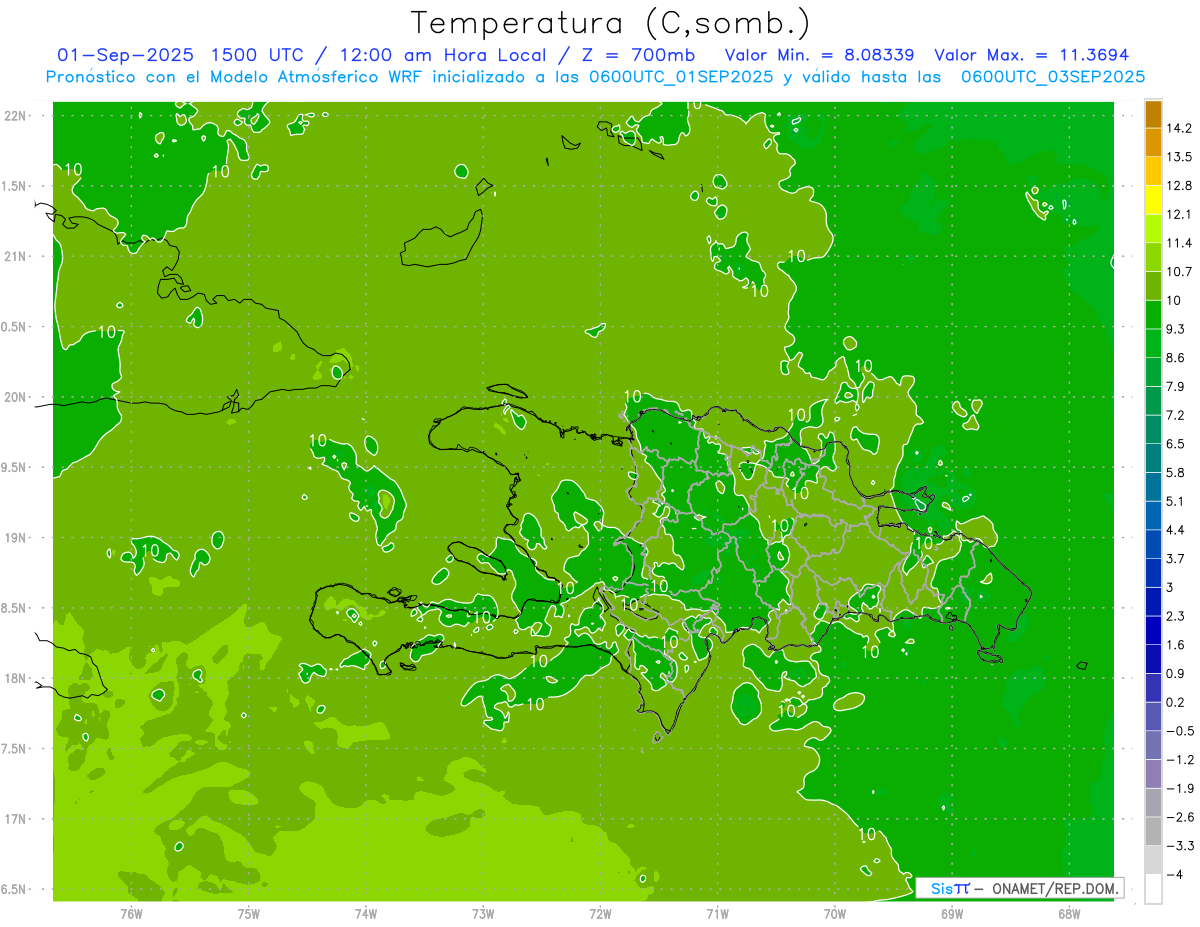Screen dimensions: 1200x927
Task: Click the "ONAMET/REP.DOM." credit label
Action: pos(1054,888)
